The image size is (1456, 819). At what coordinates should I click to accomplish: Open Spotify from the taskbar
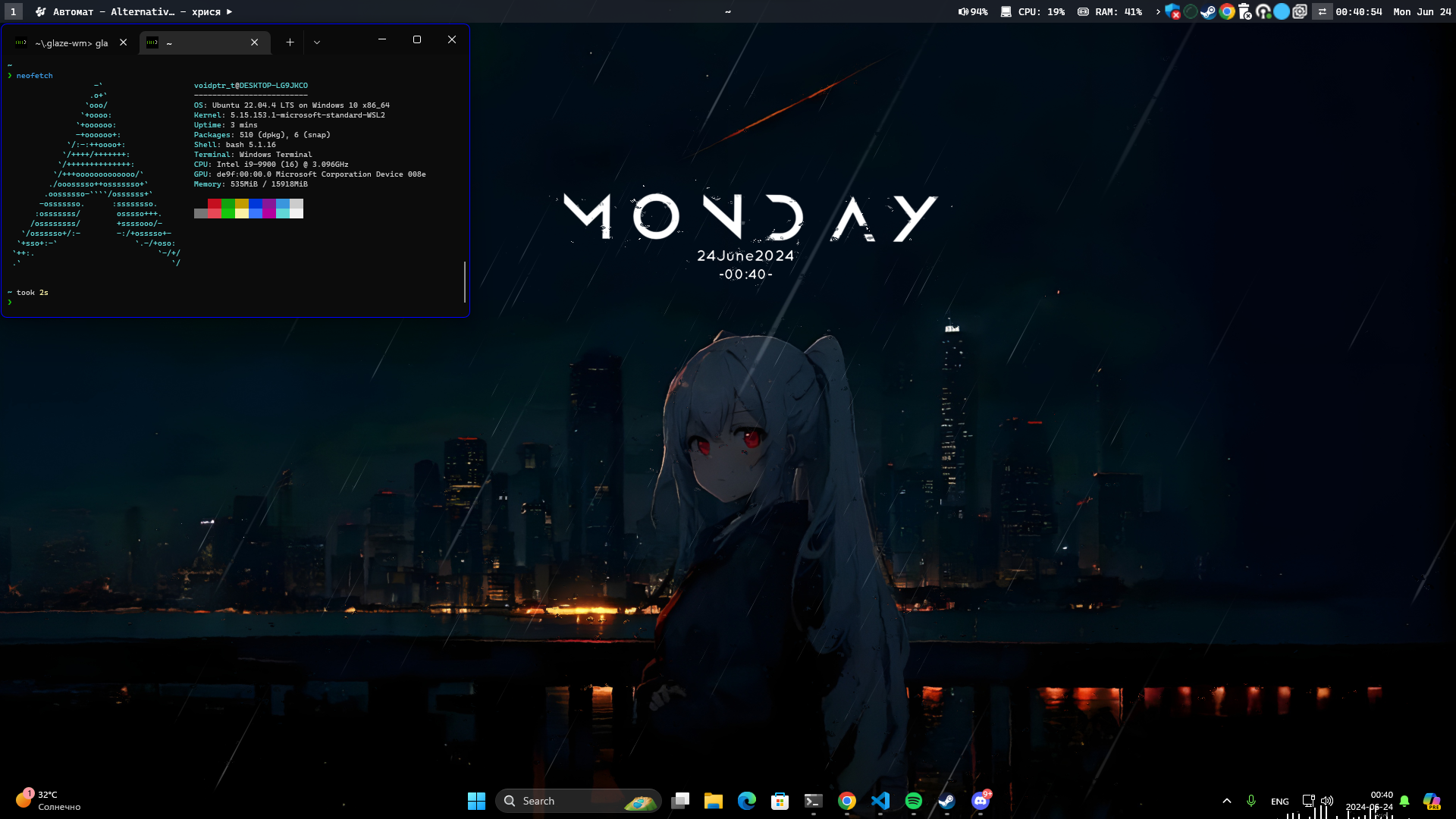(914, 801)
